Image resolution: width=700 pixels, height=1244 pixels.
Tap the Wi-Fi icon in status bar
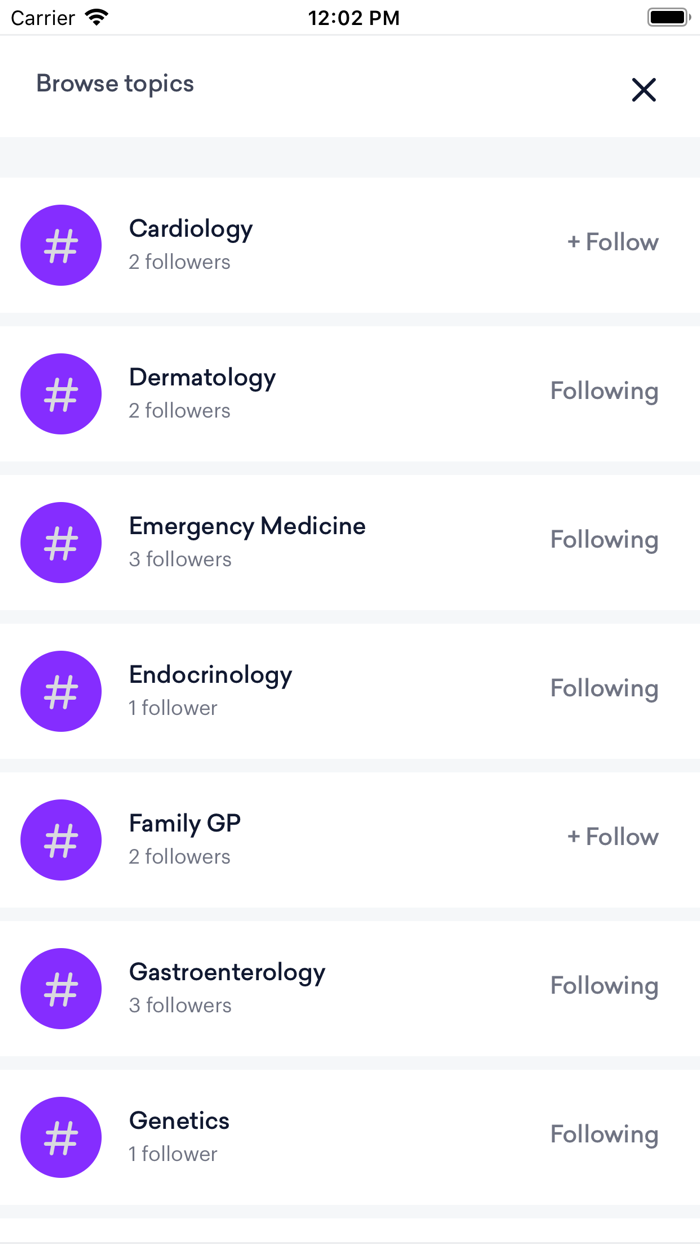pyautogui.click(x=97, y=15)
